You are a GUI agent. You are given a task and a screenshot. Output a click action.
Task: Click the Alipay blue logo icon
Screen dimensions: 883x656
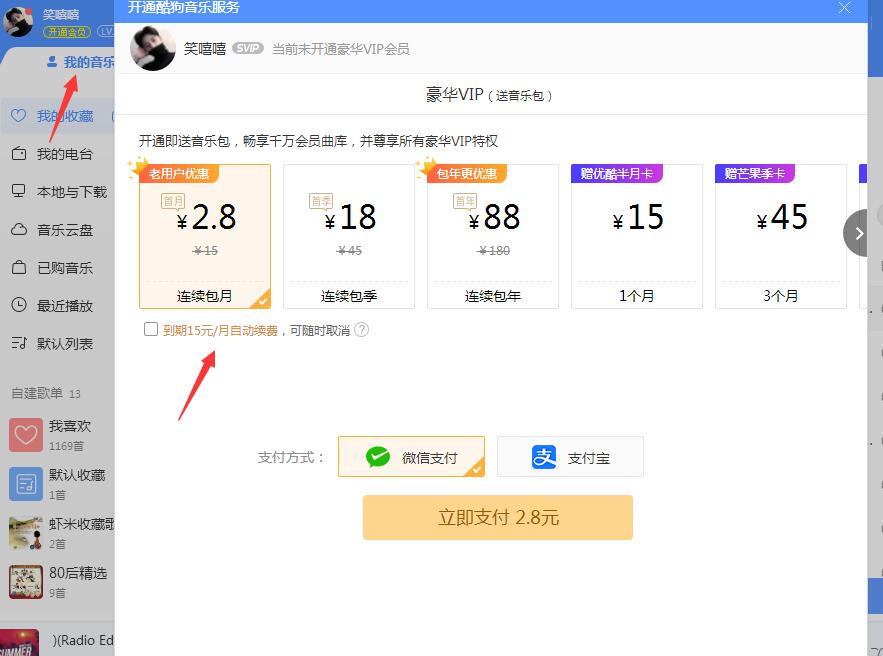click(543, 457)
